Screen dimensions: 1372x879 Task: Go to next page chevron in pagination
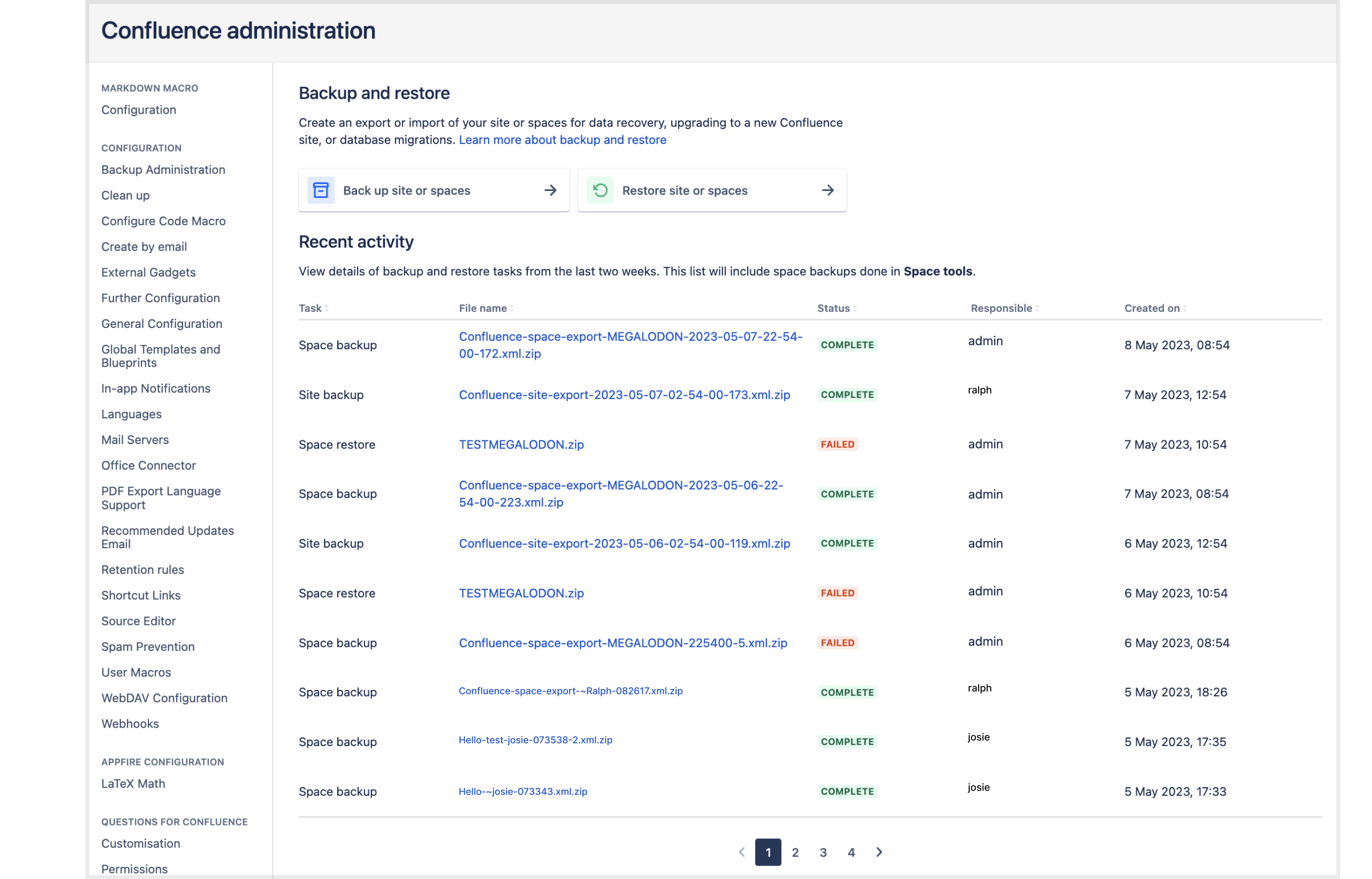pos(879,852)
